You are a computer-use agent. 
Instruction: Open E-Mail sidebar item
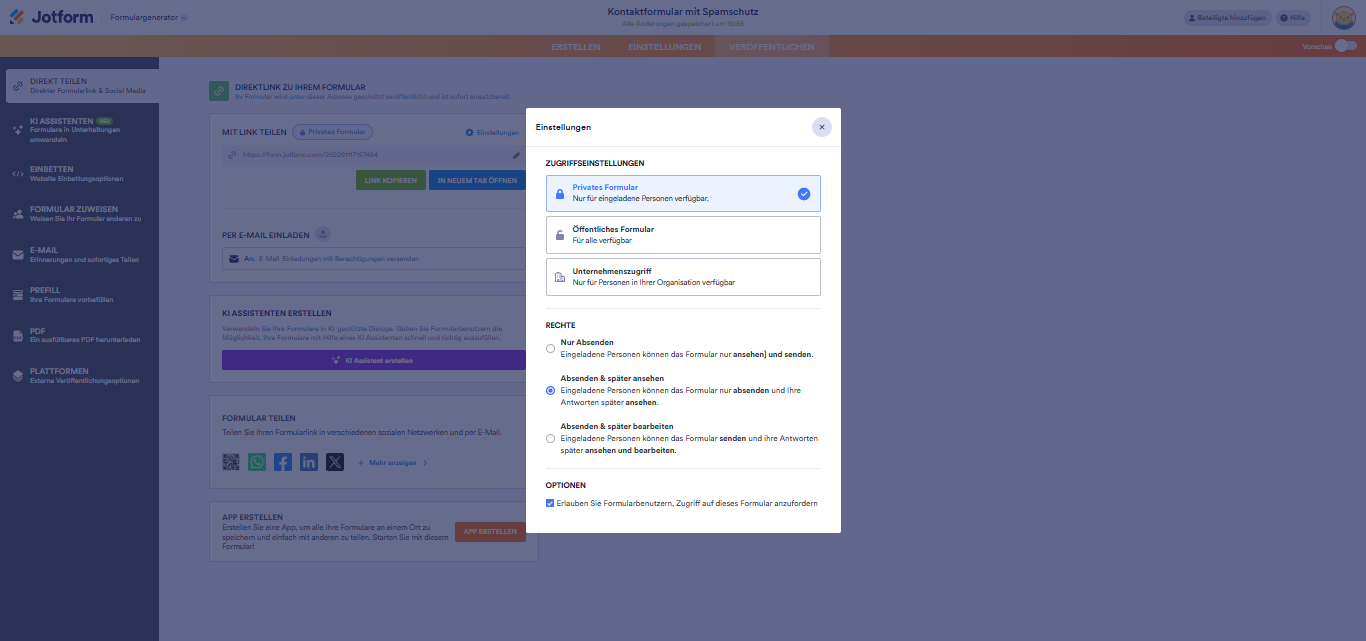coord(79,255)
